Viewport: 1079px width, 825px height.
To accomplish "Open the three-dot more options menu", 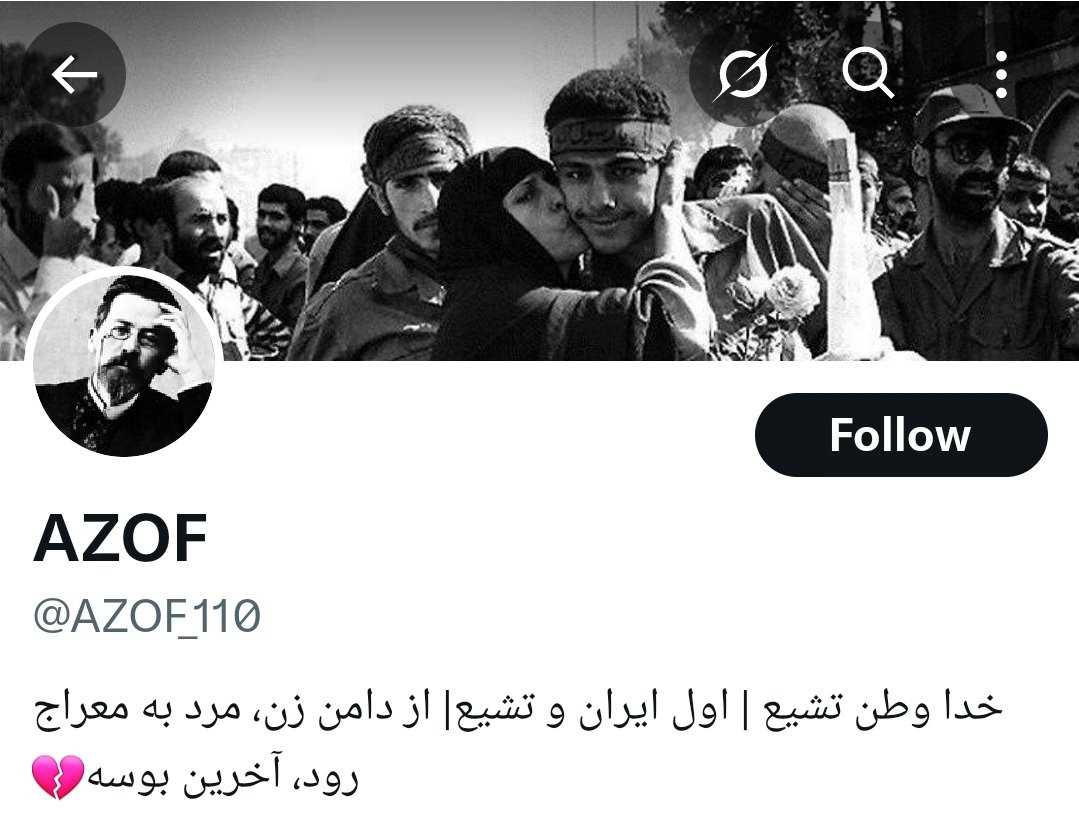I will pyautogui.click(x=1001, y=74).
